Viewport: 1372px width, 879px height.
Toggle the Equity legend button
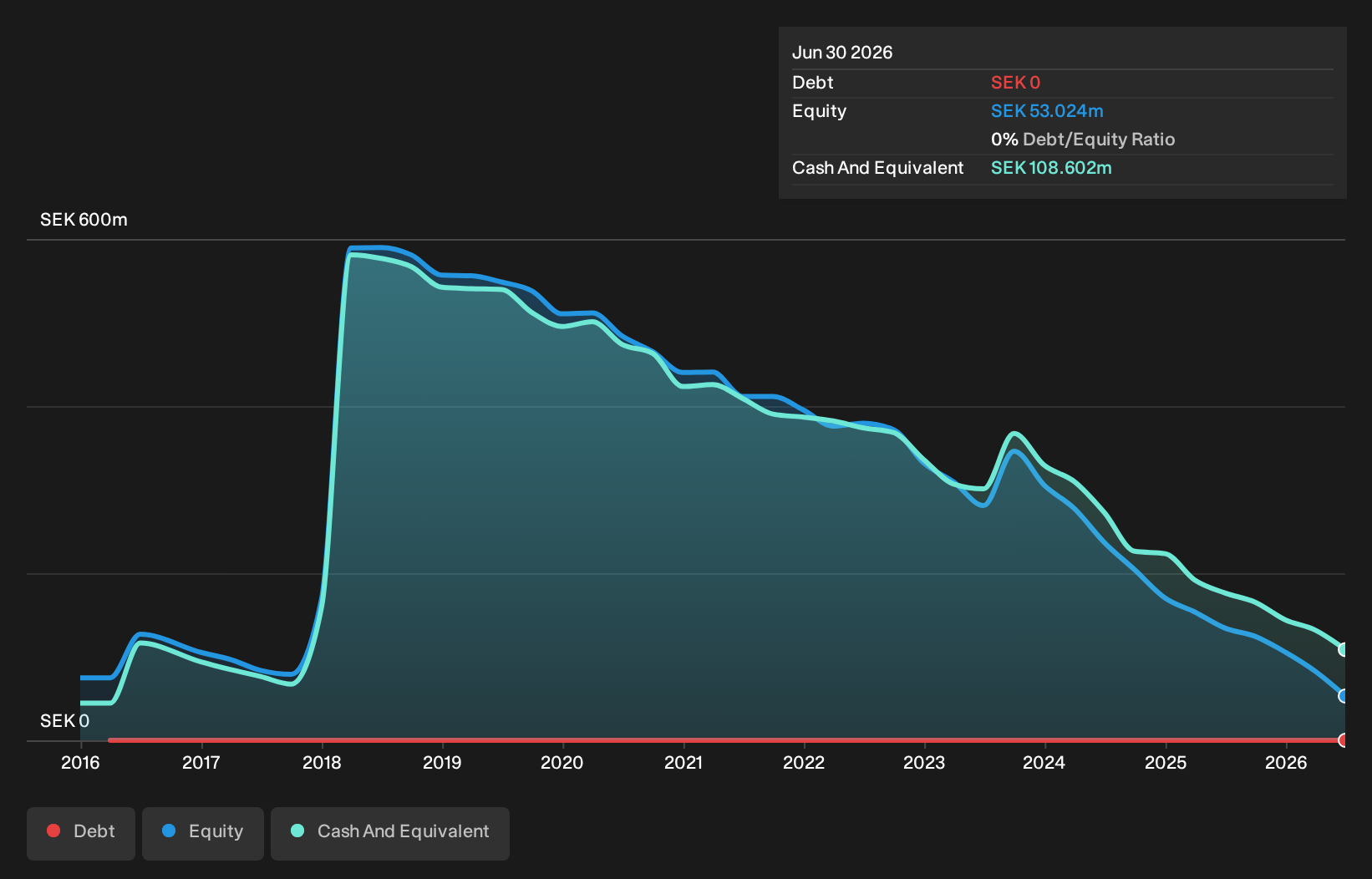point(203,833)
